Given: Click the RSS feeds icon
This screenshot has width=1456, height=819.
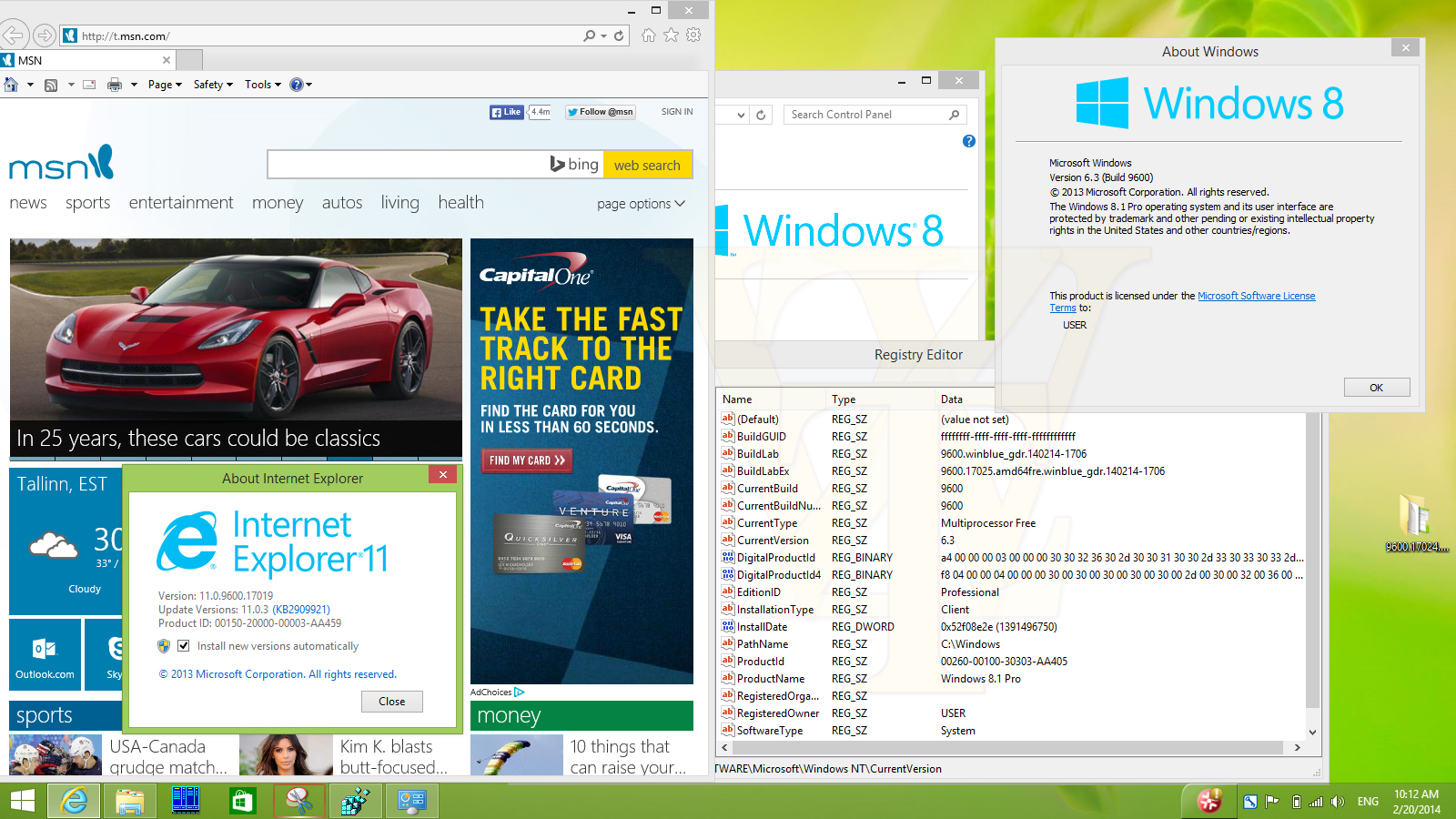Looking at the screenshot, I should coord(51,85).
